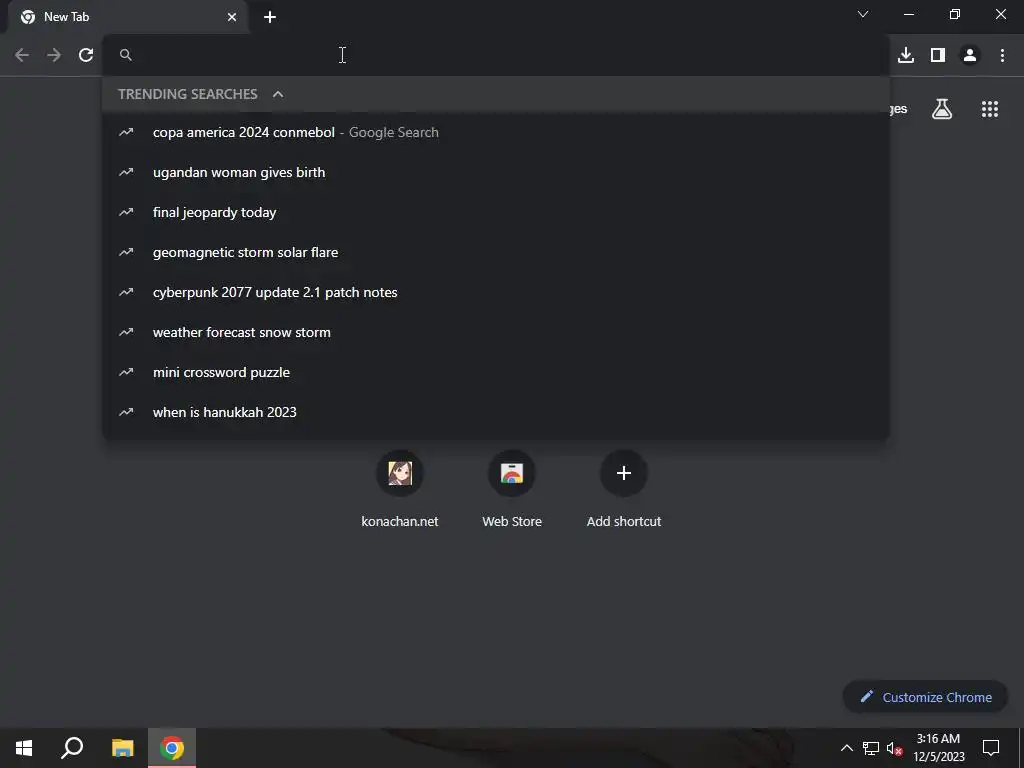Viewport: 1024px width, 768px height.
Task: Toggle the side panel icon
Action: coord(938,55)
